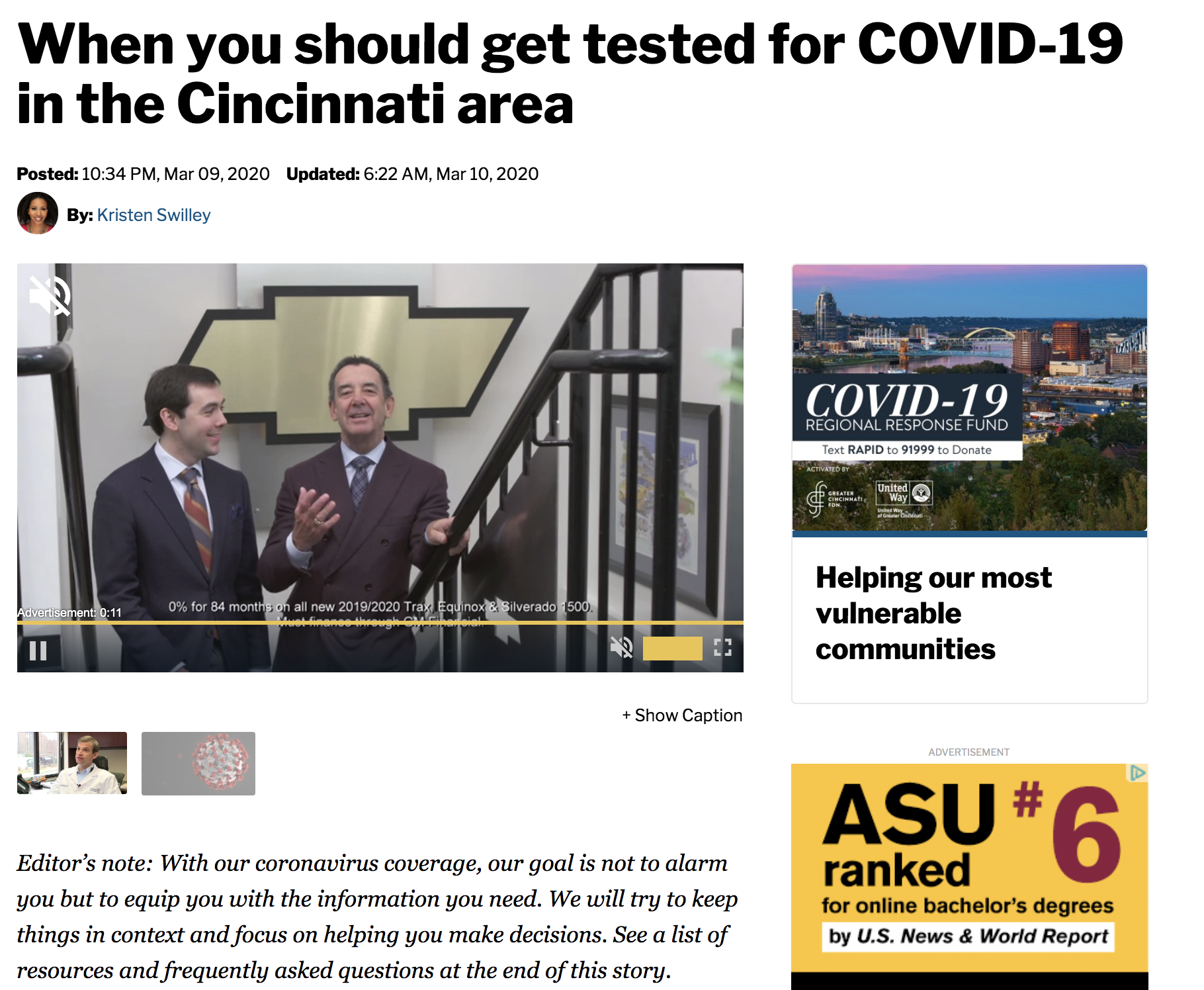Click Kristen Swilley's author avatar photo

(37, 213)
